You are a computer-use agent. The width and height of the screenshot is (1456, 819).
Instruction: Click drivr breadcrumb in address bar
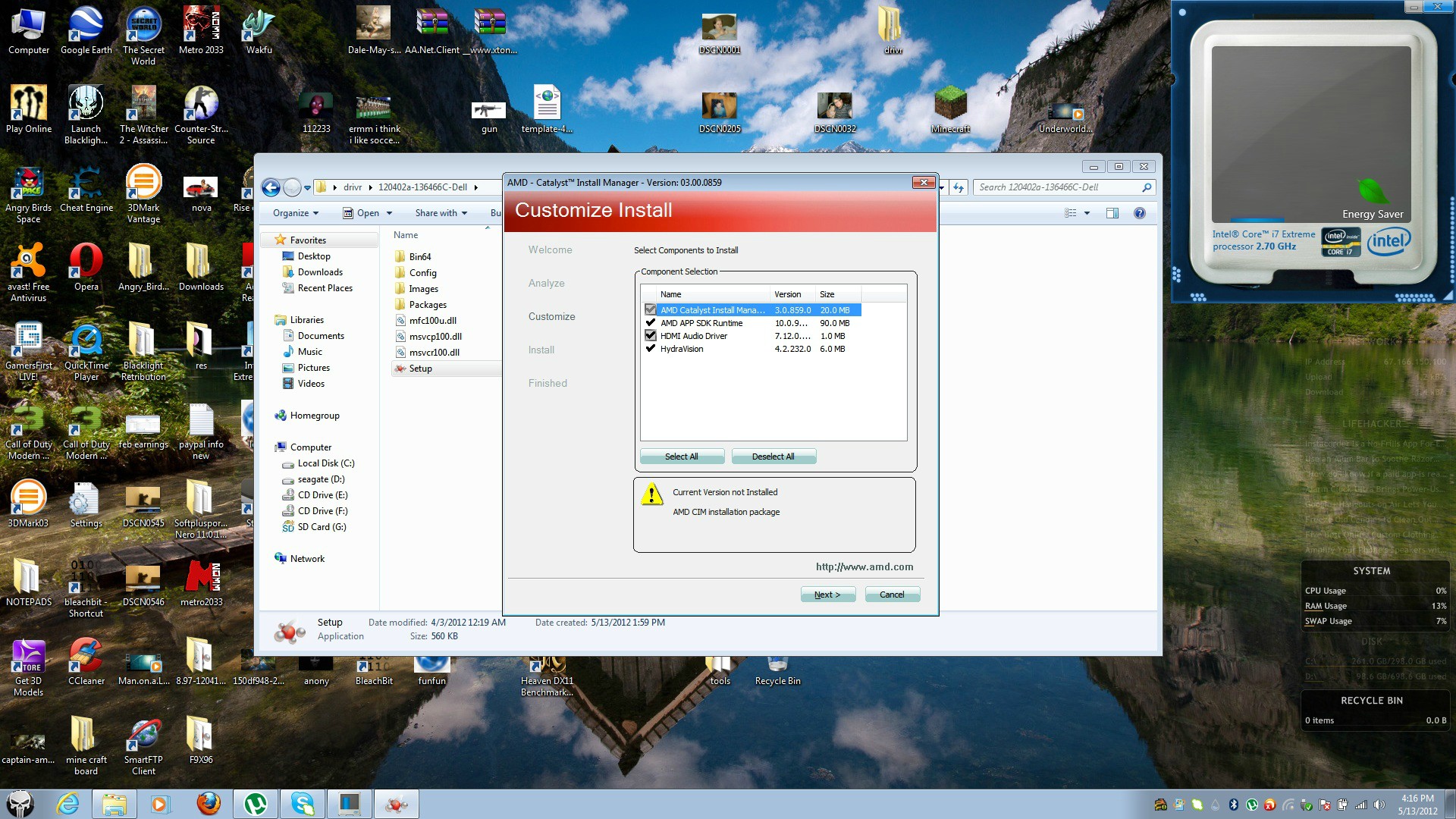353,187
